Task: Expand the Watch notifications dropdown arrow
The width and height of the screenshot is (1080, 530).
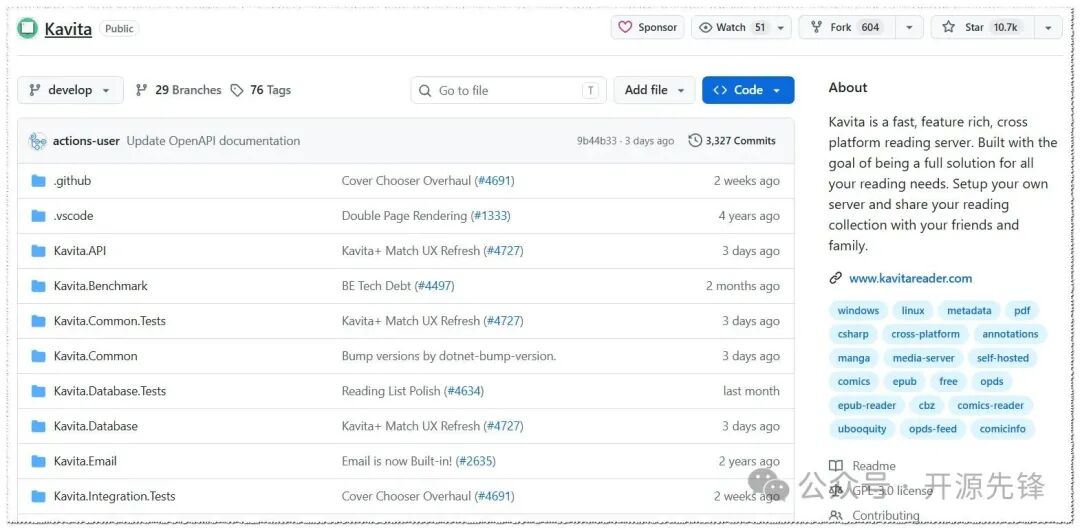Action: [781, 28]
